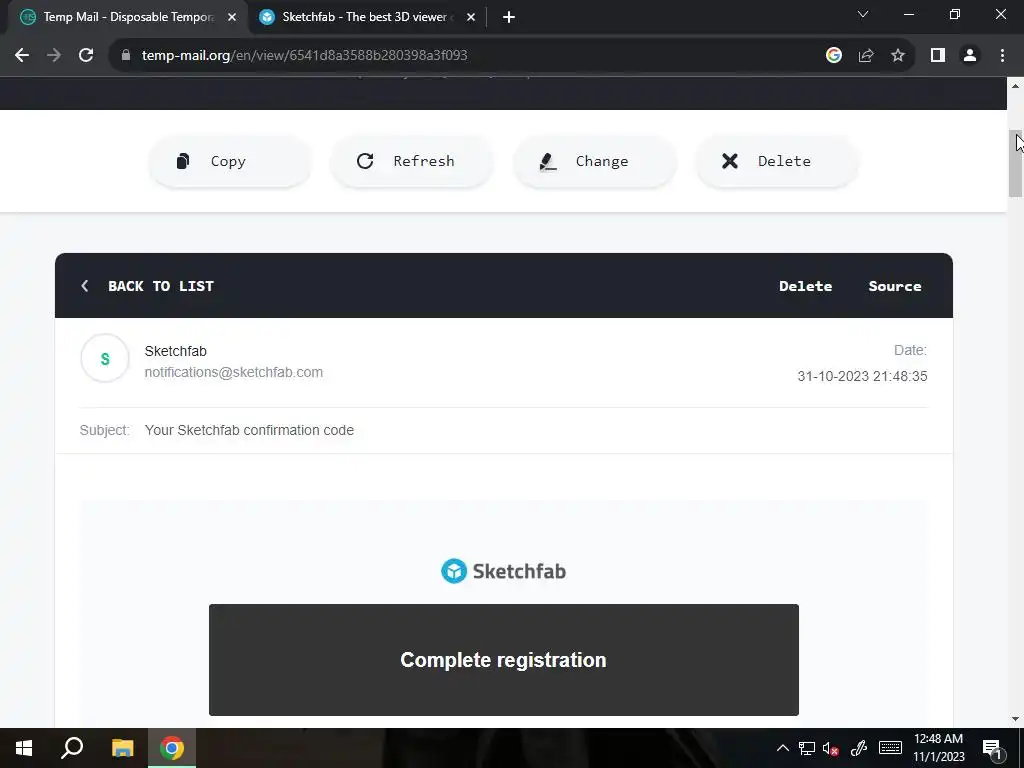Delete this email from the message header

pos(805,286)
